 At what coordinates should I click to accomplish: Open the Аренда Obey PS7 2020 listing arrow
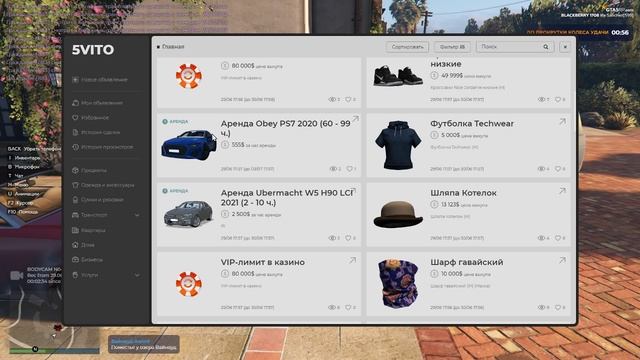pyautogui.click(x=355, y=119)
